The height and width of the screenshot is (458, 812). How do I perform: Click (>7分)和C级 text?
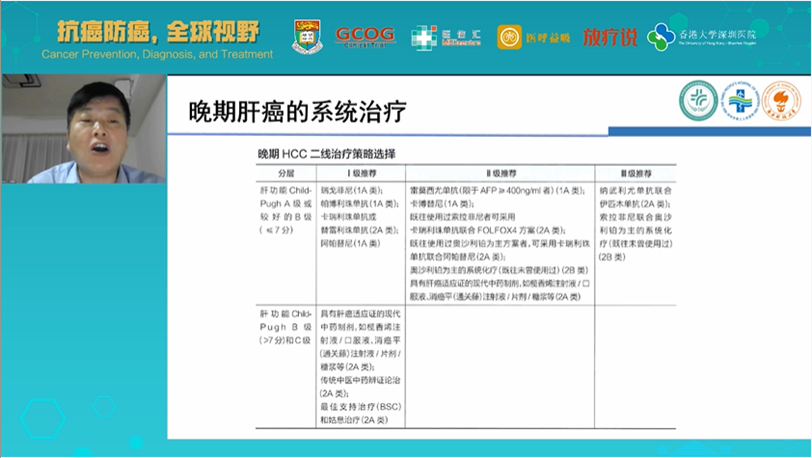tap(285, 340)
